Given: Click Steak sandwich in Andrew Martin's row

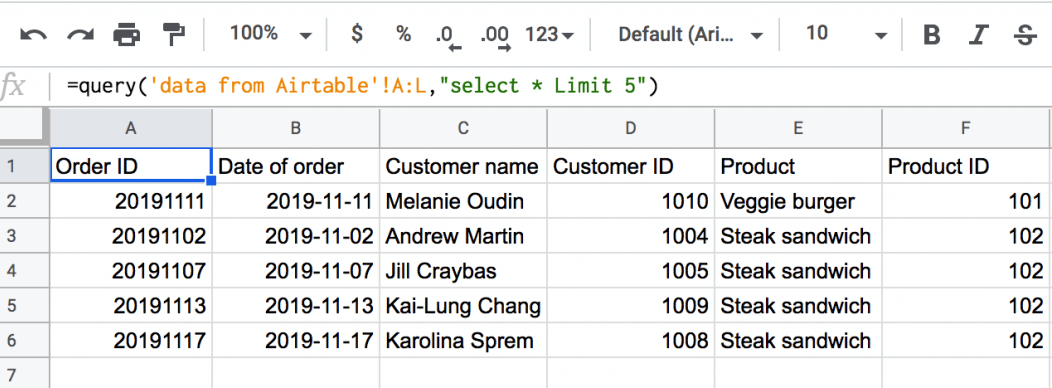Looking at the screenshot, I should click(x=798, y=236).
